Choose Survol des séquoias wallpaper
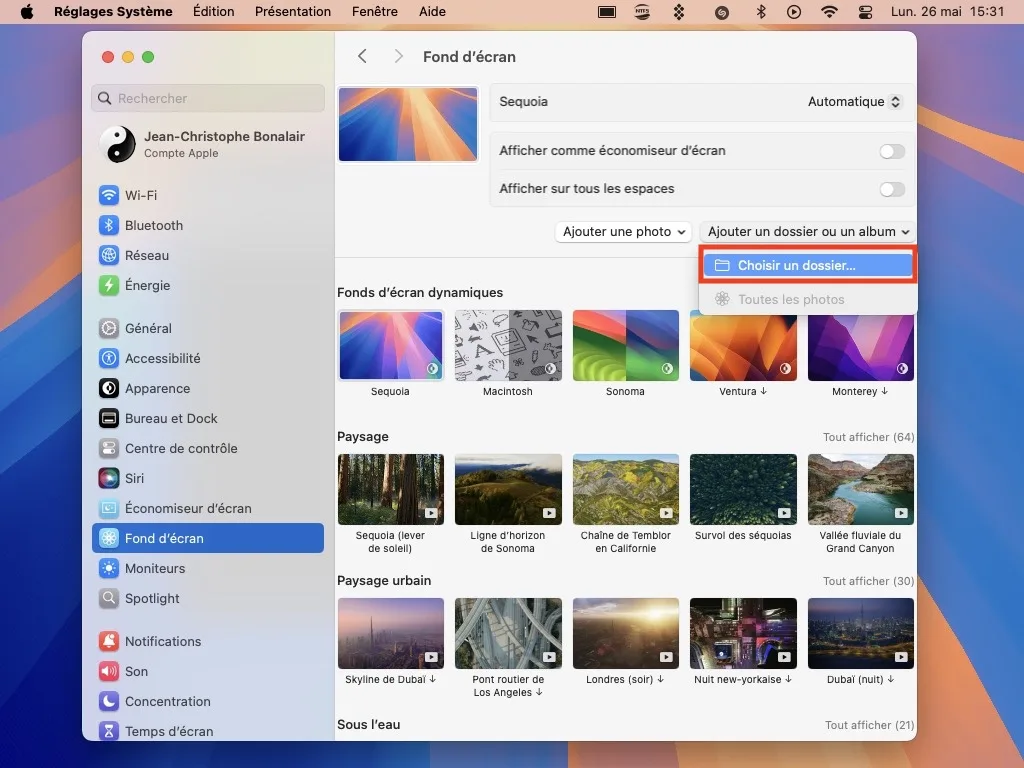This screenshot has height=768, width=1024. click(x=743, y=489)
